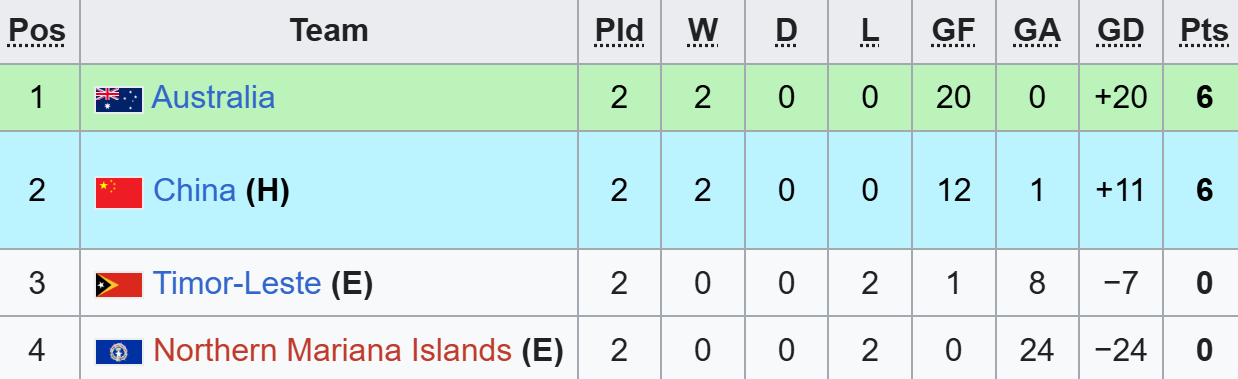Open the Timor-Leste team link
The width and height of the screenshot is (1238, 379).
click(237, 283)
